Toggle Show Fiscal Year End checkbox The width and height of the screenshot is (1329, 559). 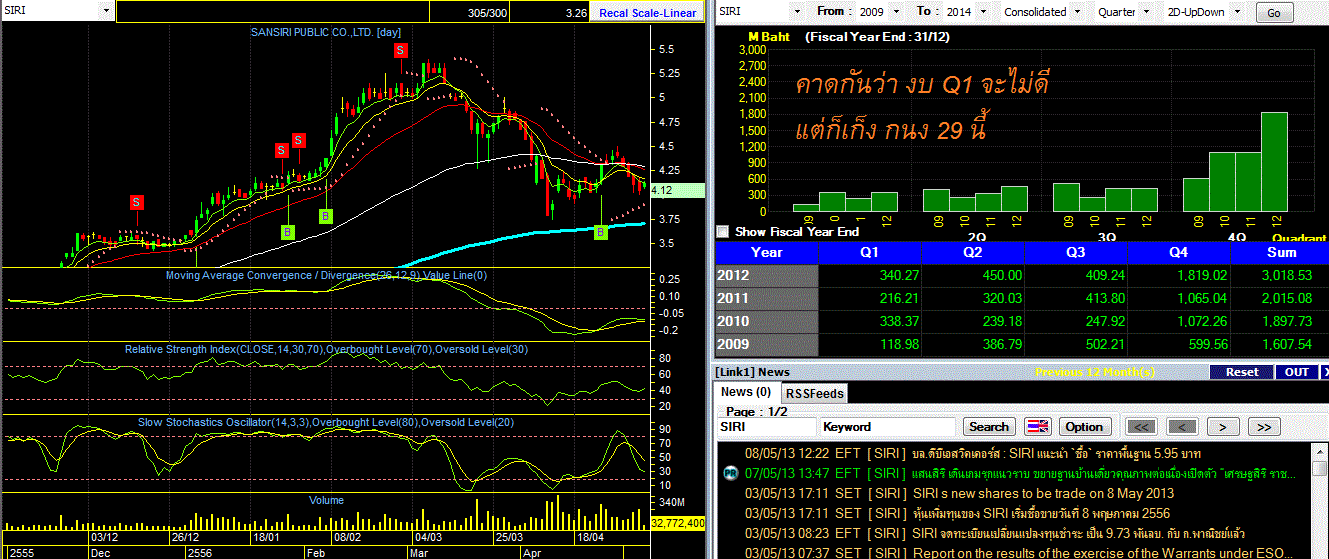(x=723, y=231)
